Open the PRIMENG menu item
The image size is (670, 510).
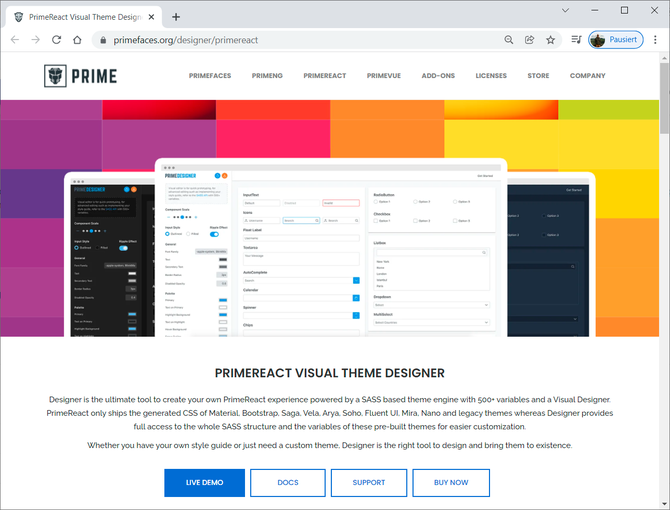point(267,76)
